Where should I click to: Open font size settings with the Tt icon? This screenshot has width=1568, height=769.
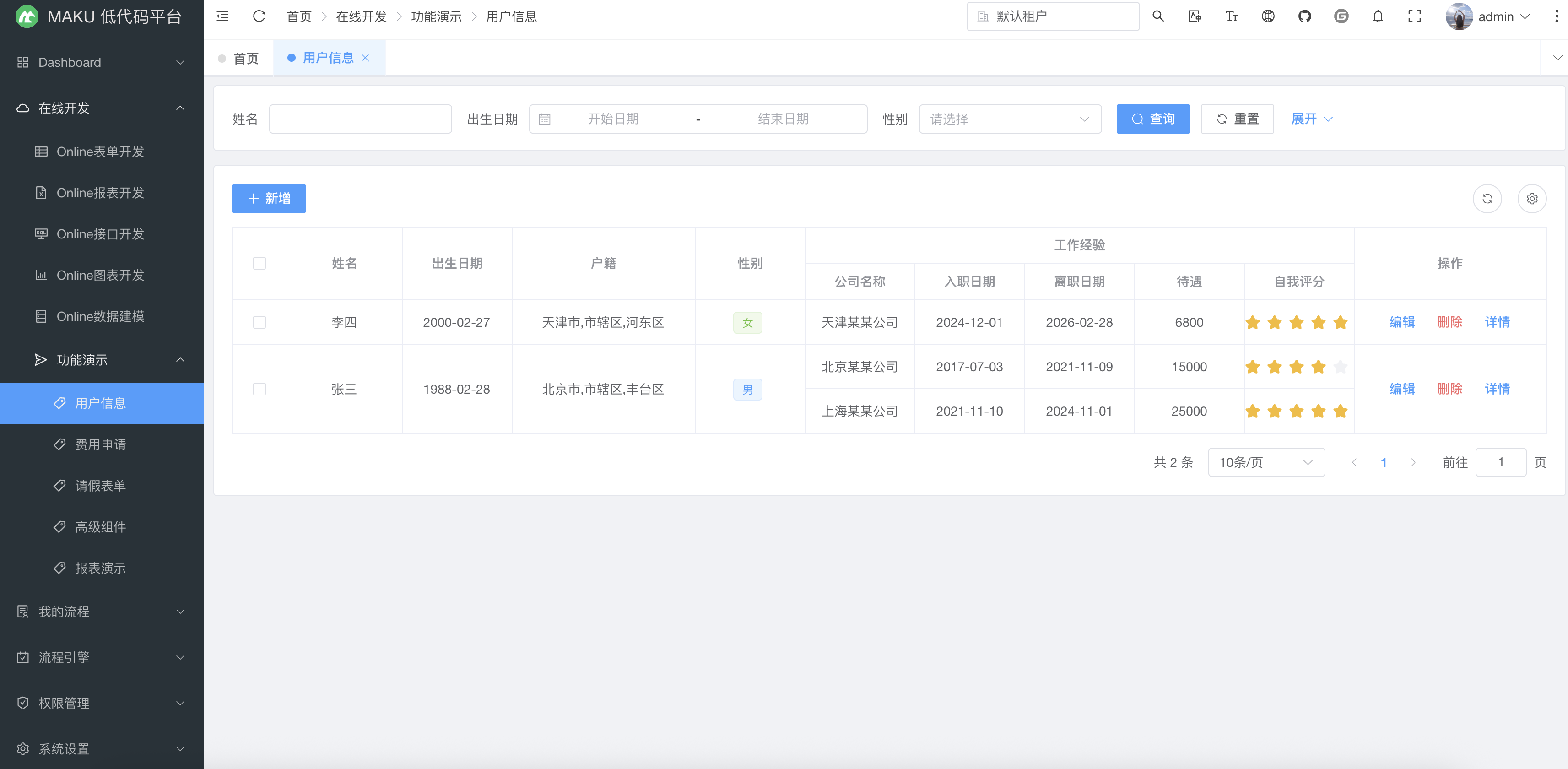click(x=1232, y=16)
